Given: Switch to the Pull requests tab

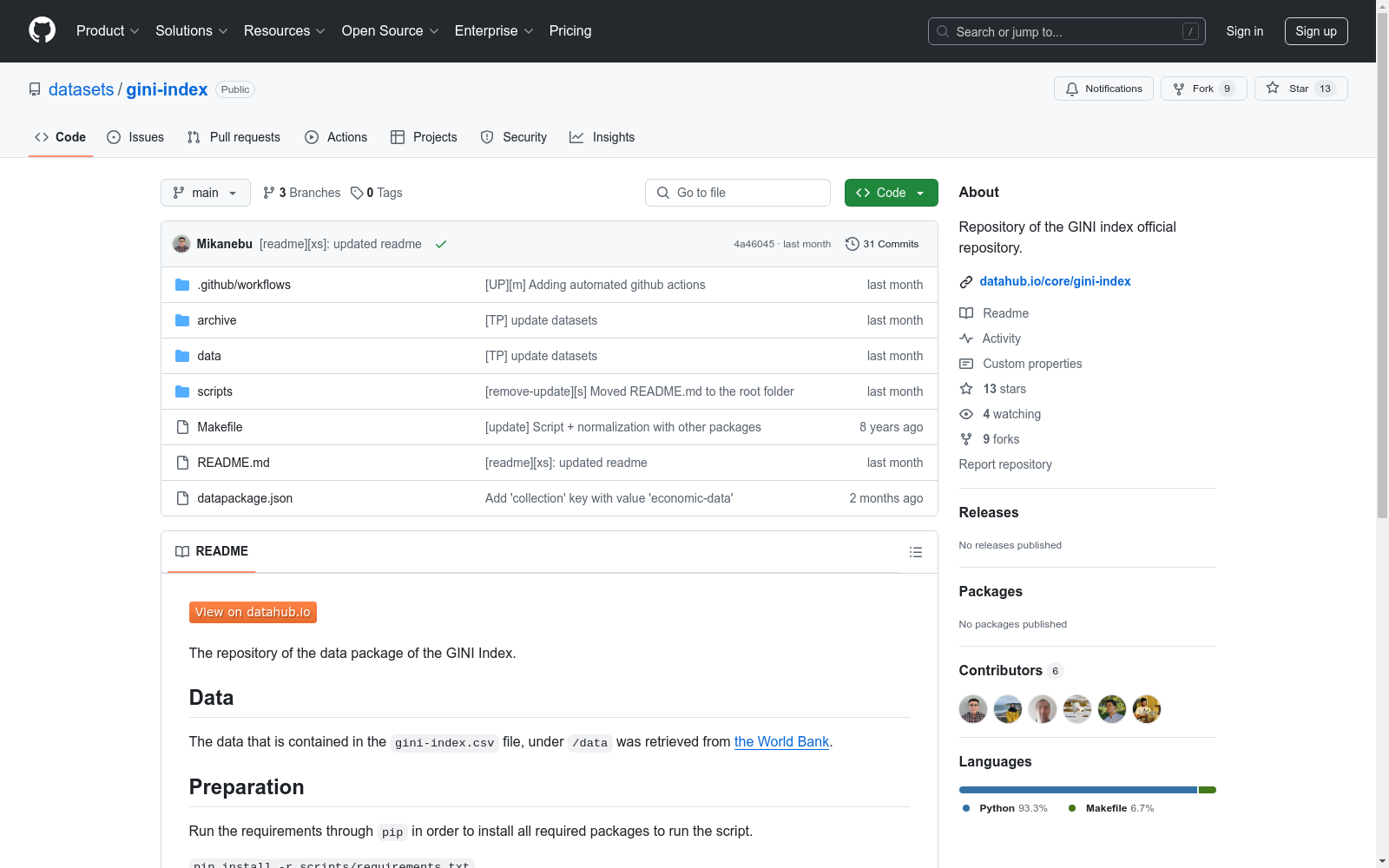Looking at the screenshot, I should [x=234, y=137].
